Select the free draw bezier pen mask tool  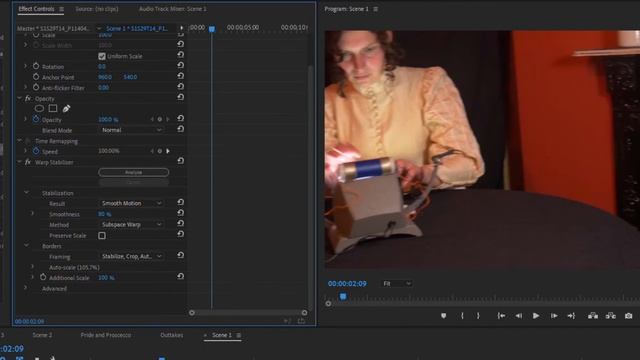point(66,109)
